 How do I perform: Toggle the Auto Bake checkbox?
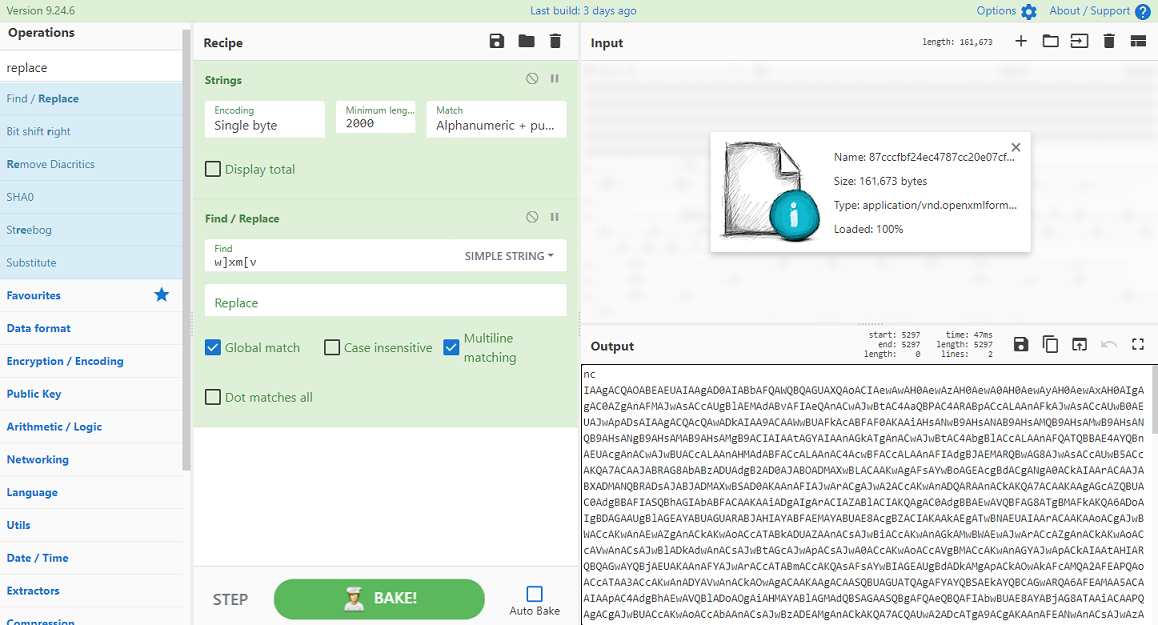point(535,593)
